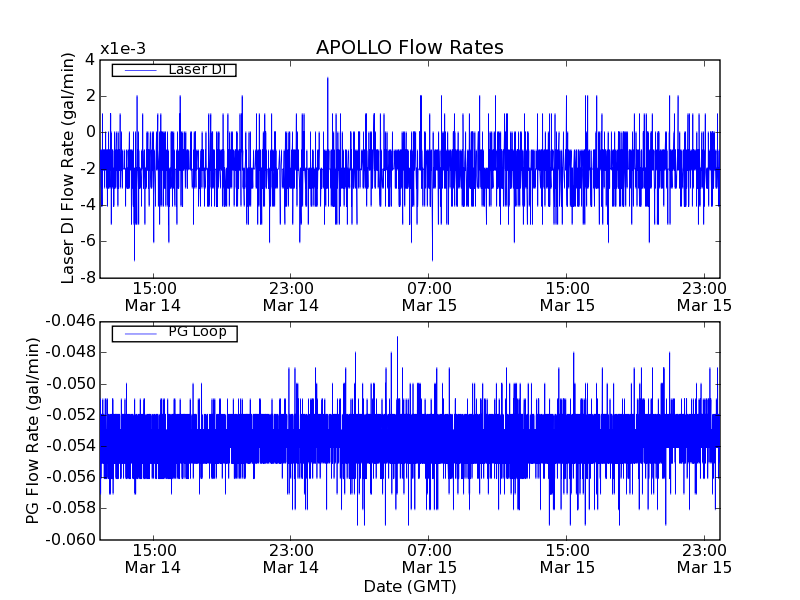Viewport: 800px width, 600px height.
Task: Click the blue line sample in PG Loop legend
Action: pos(137,333)
